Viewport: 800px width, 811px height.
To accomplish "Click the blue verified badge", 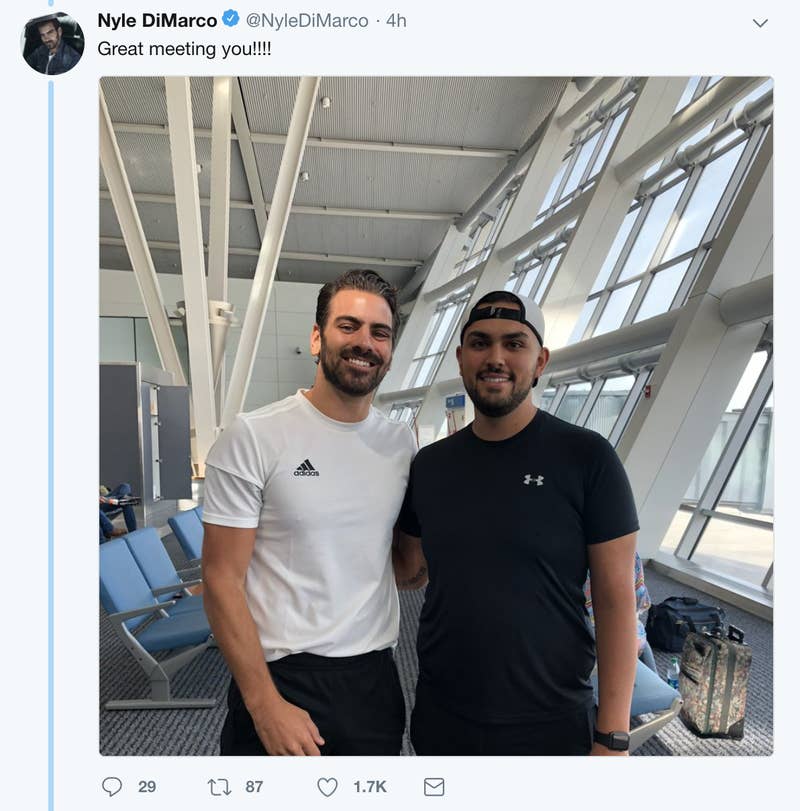I will coord(231,20).
